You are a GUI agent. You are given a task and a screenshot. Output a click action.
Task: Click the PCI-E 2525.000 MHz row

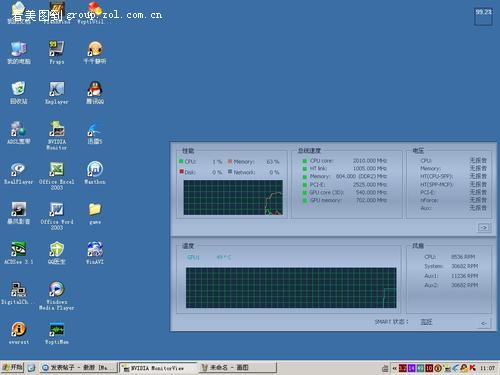point(344,184)
